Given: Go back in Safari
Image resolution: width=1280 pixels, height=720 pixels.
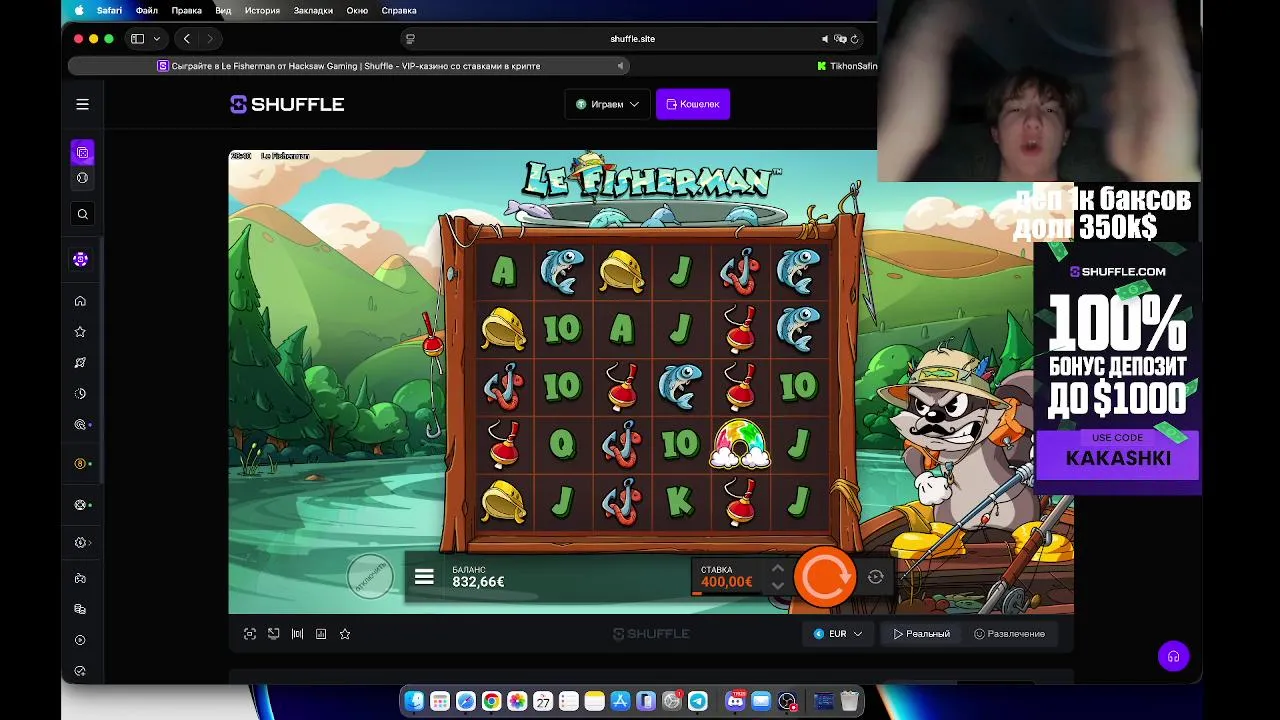Looking at the screenshot, I should pos(187,39).
